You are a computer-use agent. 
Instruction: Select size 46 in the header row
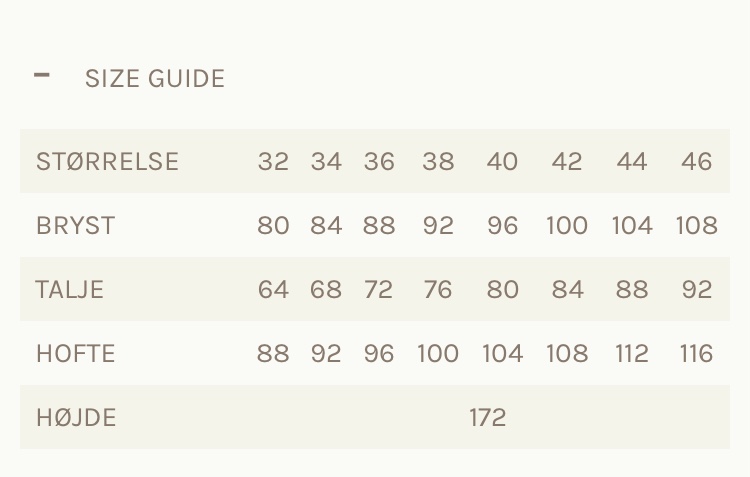coord(696,161)
